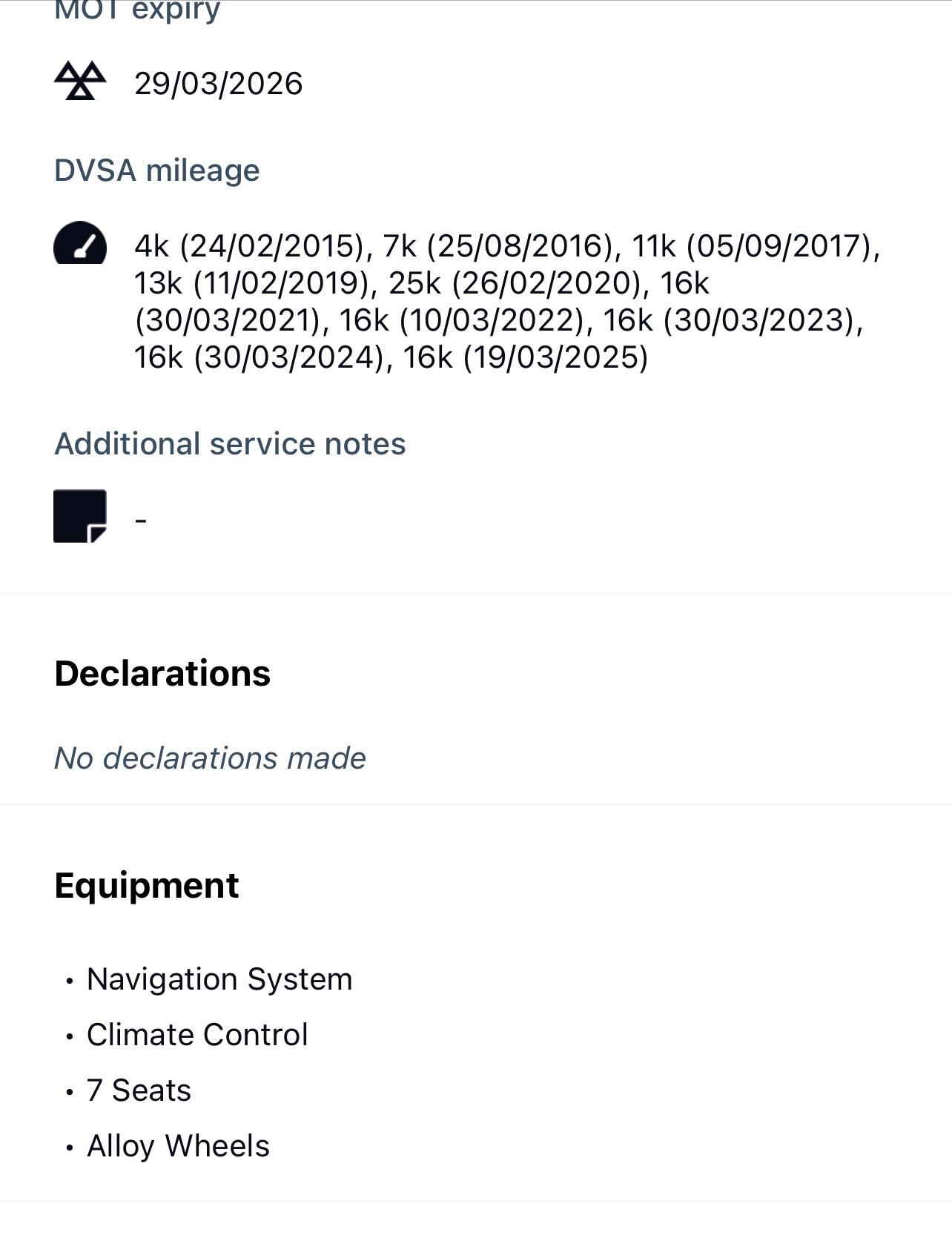952x1235 pixels.
Task: Click the MOT expiry label
Action: coord(137,11)
